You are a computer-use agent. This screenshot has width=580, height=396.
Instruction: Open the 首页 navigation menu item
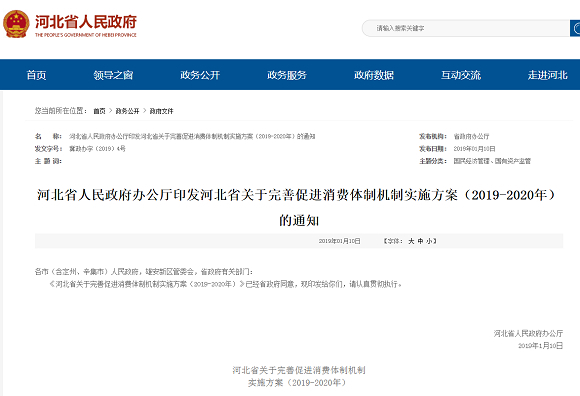point(36,75)
